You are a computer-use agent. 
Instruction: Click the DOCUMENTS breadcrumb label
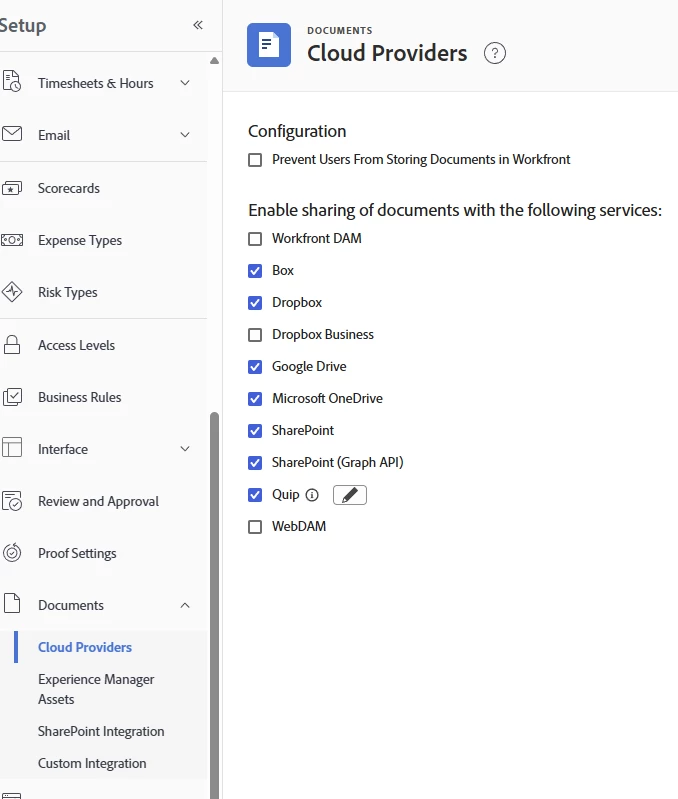tap(340, 31)
